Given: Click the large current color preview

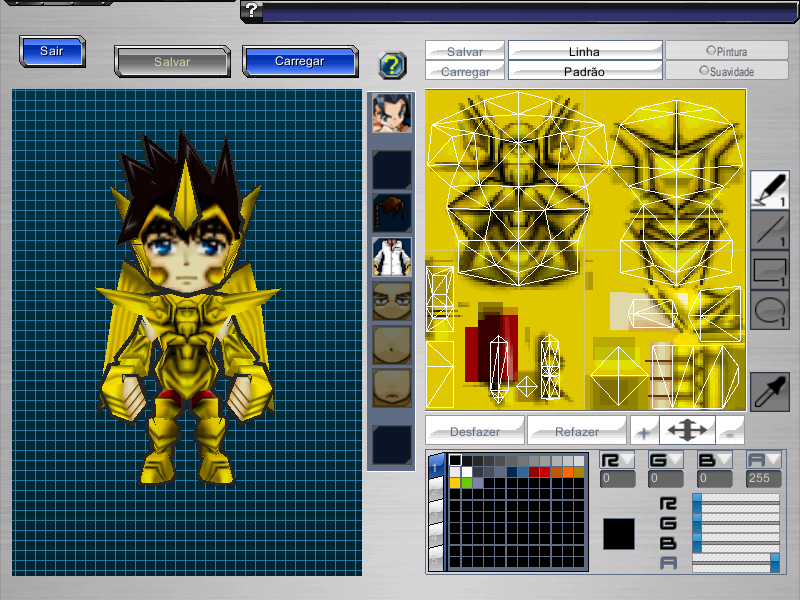Looking at the screenshot, I should click(619, 534).
